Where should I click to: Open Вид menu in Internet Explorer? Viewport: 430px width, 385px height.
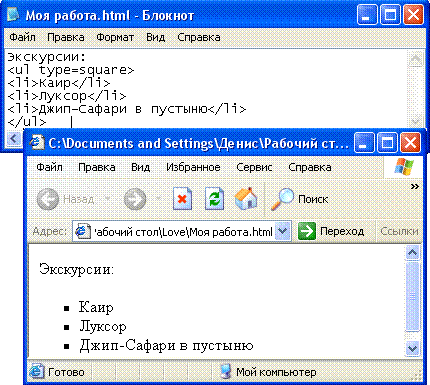[x=140, y=167]
